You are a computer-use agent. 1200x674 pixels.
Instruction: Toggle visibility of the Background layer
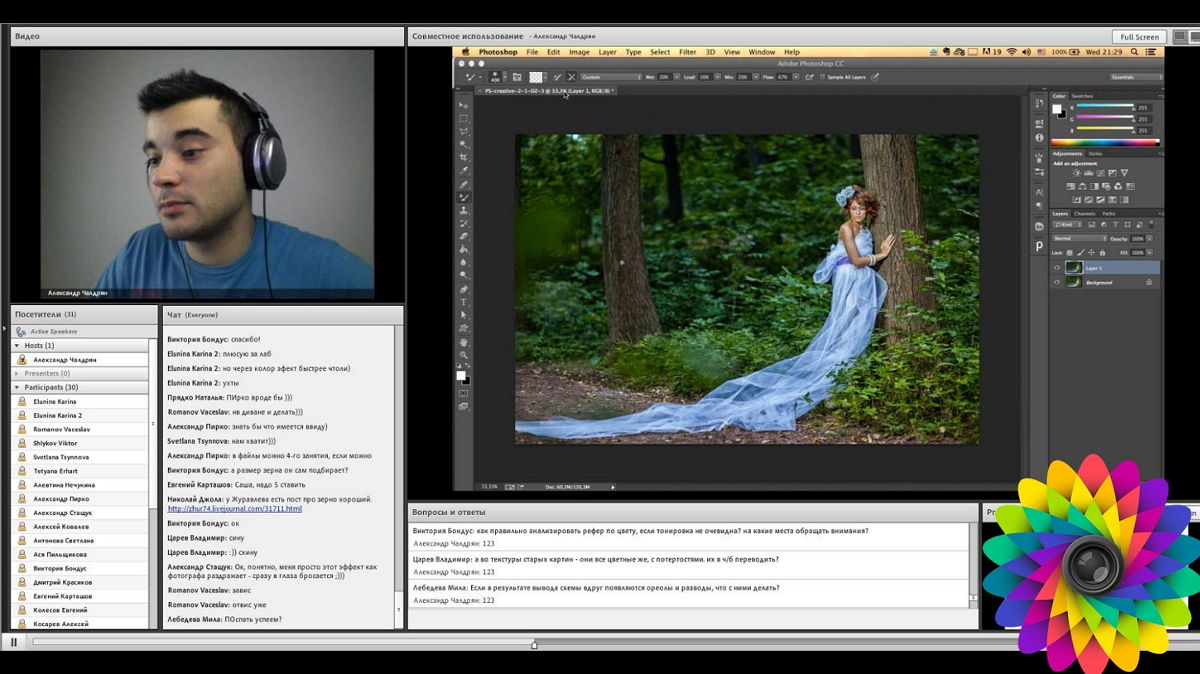click(1057, 283)
